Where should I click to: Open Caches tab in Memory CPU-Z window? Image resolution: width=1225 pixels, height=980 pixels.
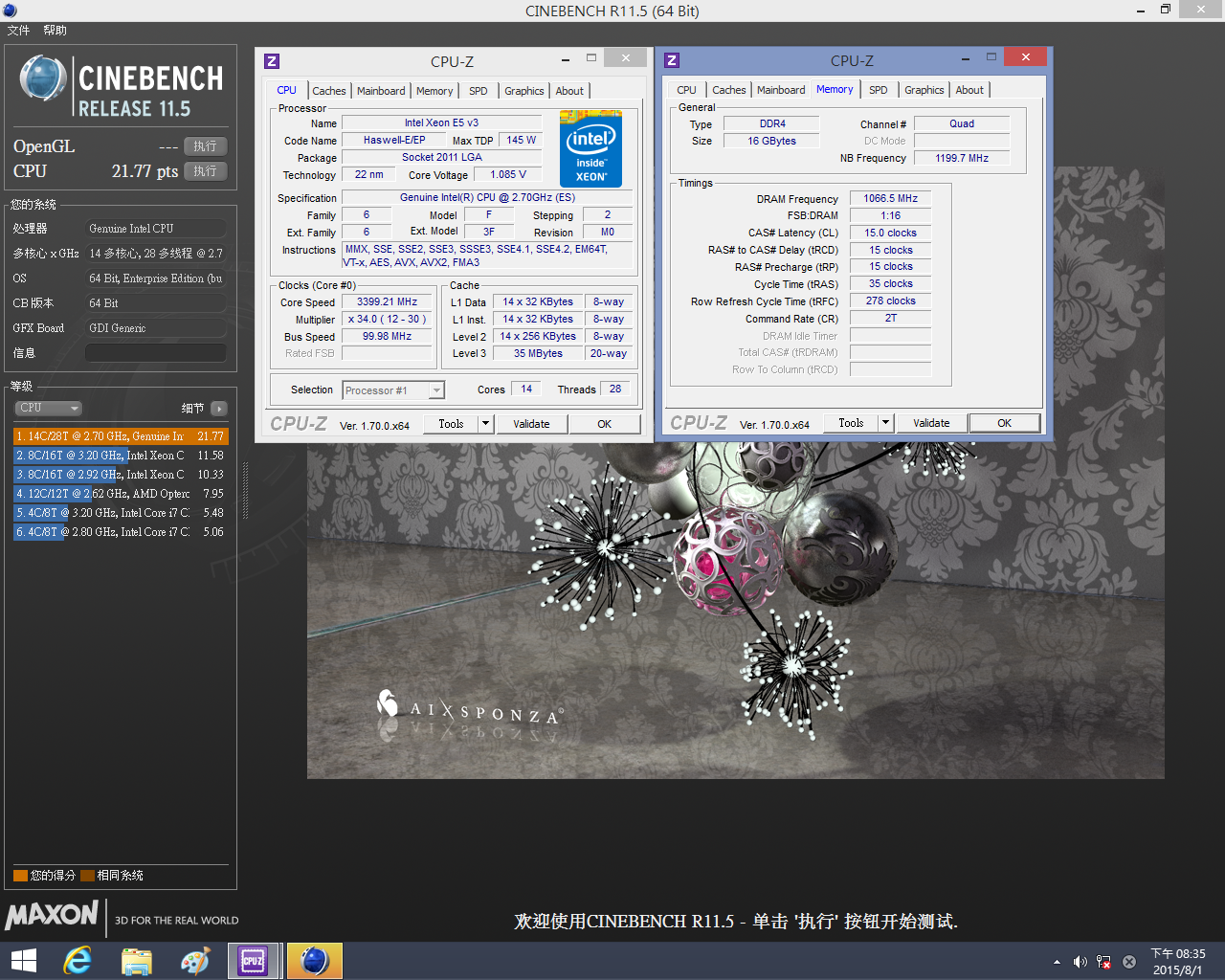(x=729, y=90)
